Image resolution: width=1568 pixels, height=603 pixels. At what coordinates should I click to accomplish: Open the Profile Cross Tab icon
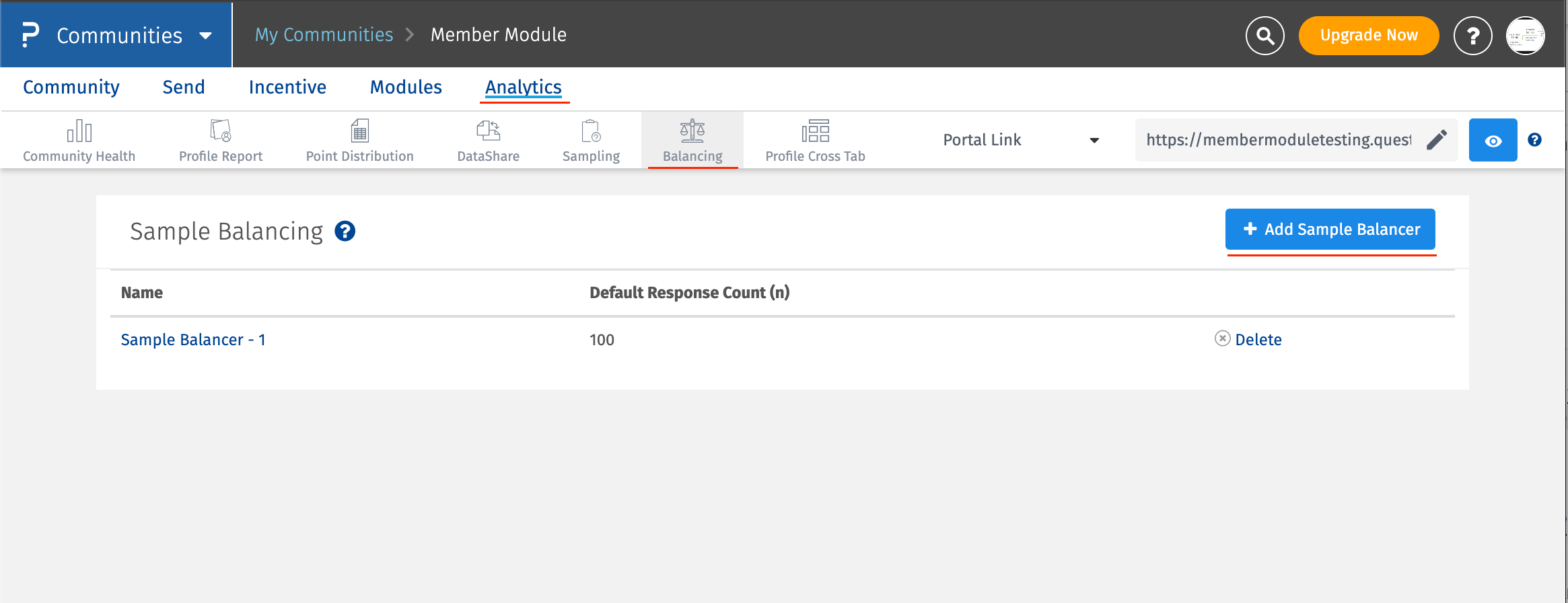click(815, 131)
